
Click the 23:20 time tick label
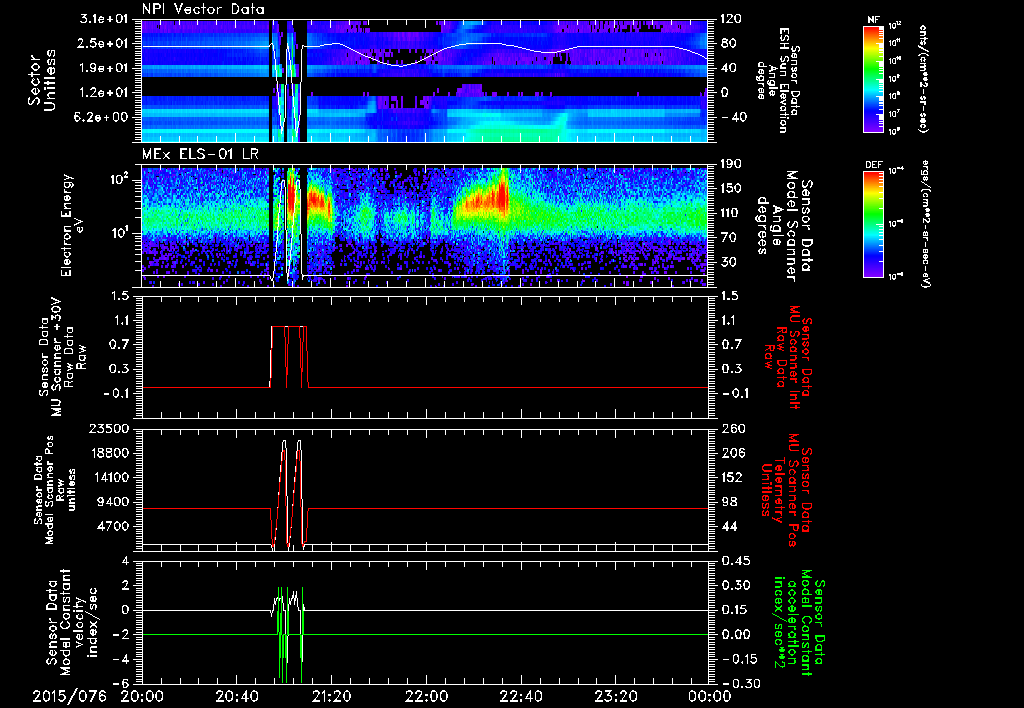pos(616,696)
